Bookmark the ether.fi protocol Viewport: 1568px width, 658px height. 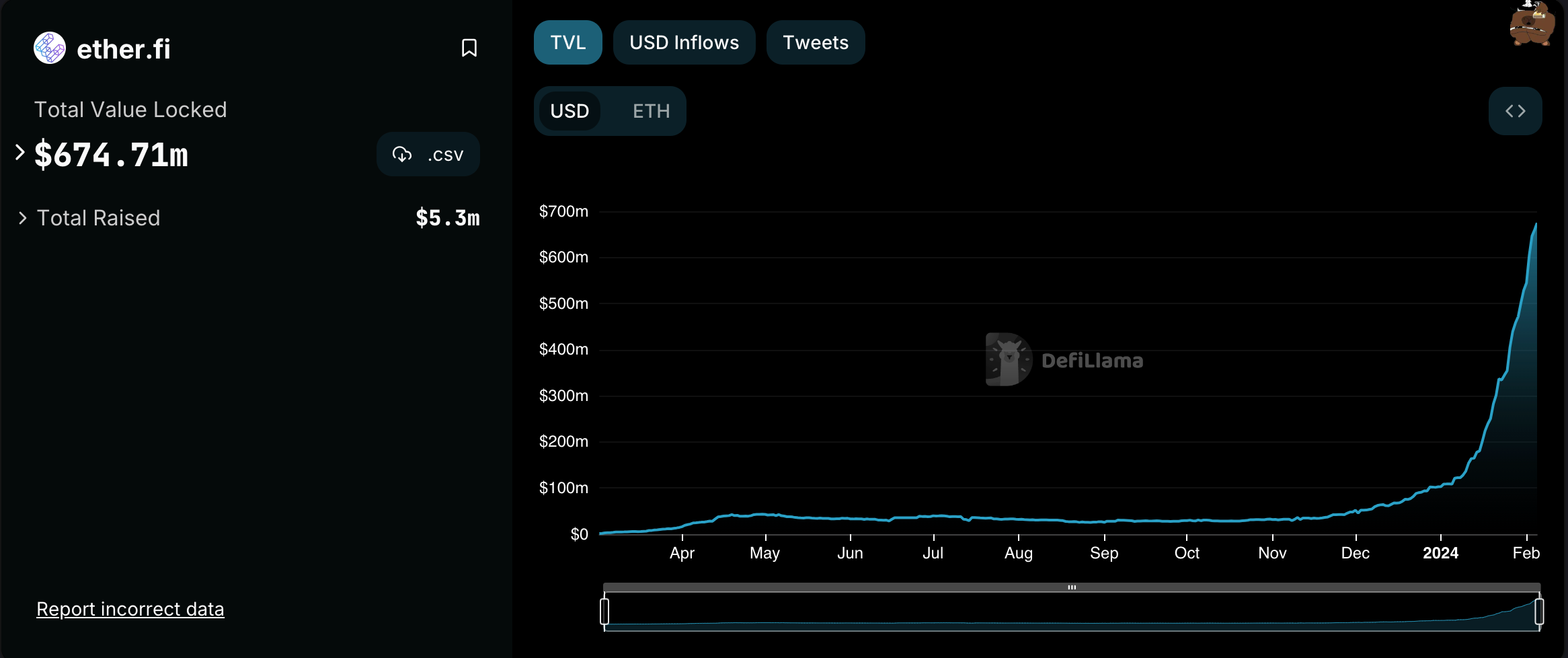pos(469,48)
